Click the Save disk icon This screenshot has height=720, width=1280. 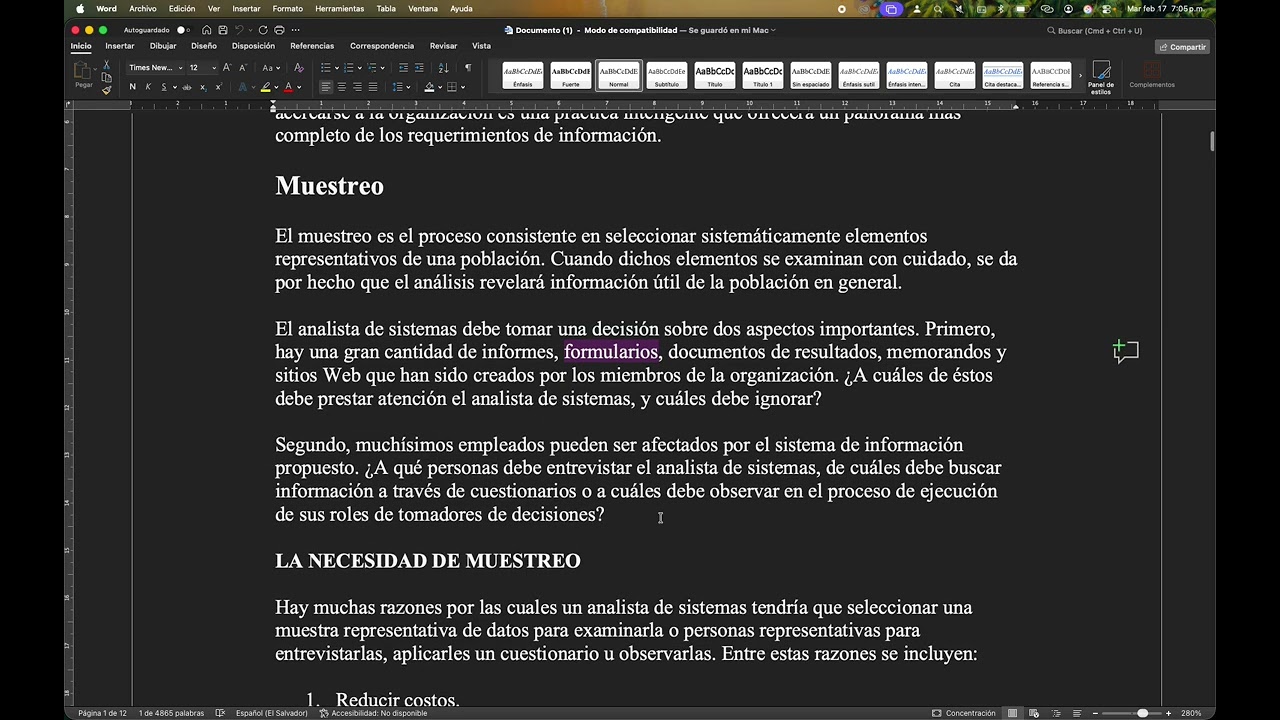221,30
